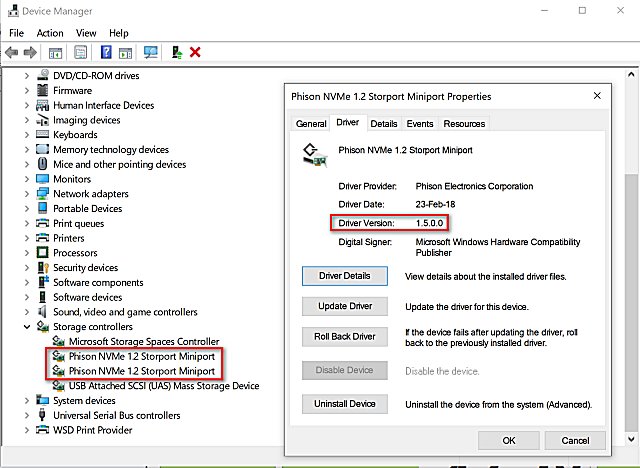The height and width of the screenshot is (468, 640).
Task: Go forward using the toolbar Forward arrow
Action: point(30,52)
